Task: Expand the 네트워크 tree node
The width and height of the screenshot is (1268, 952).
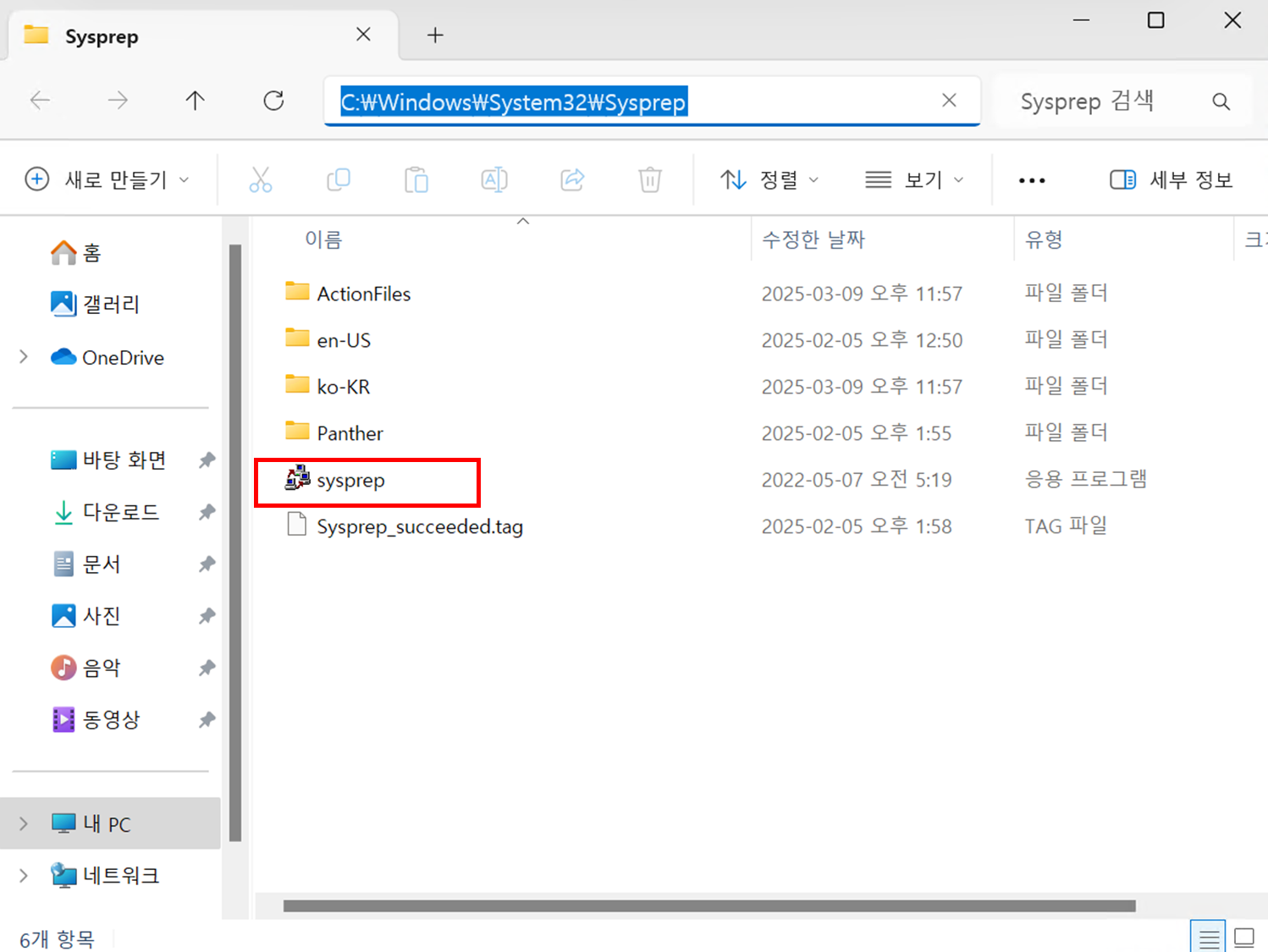Action: pyautogui.click(x=24, y=875)
